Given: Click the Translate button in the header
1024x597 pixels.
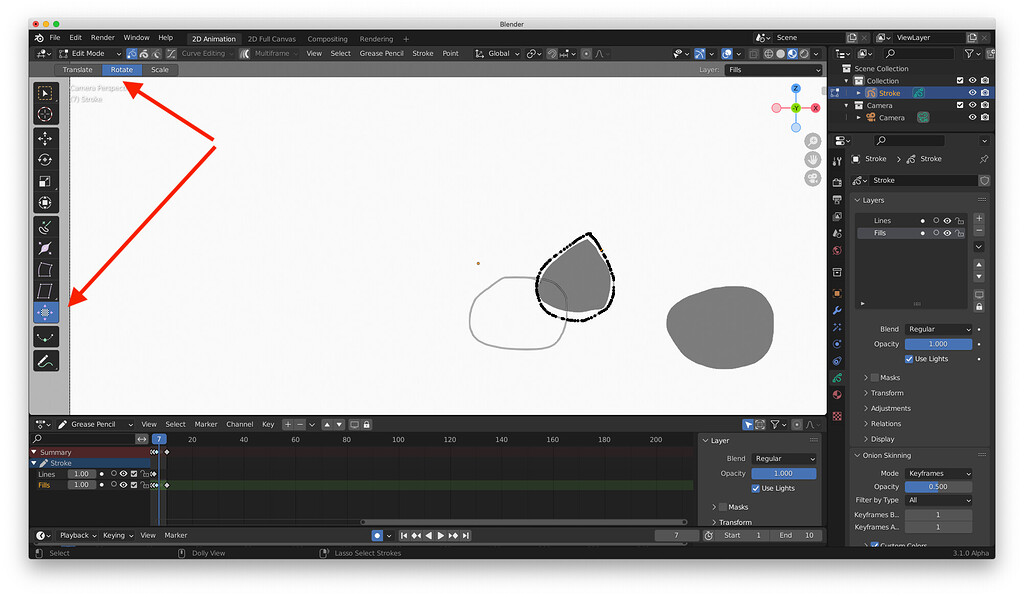Looking at the screenshot, I should click(78, 69).
